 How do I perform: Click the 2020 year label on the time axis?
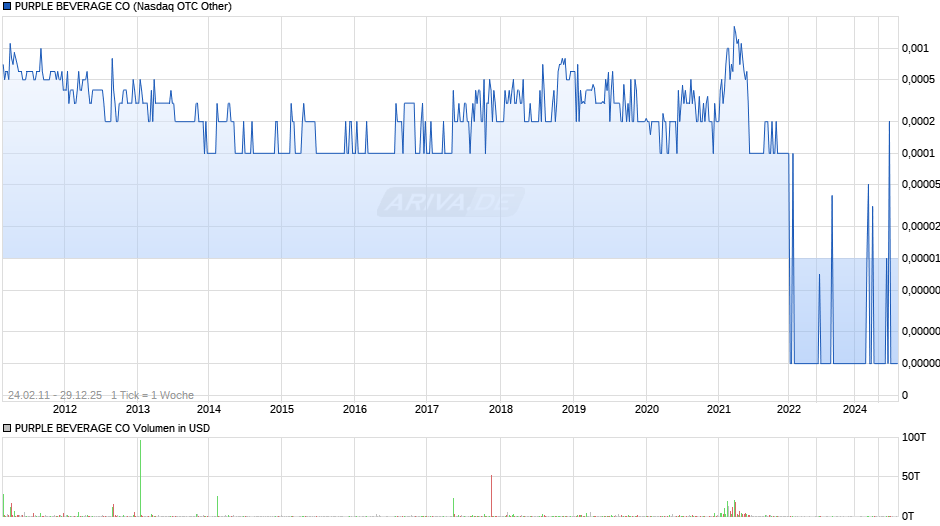(x=647, y=409)
